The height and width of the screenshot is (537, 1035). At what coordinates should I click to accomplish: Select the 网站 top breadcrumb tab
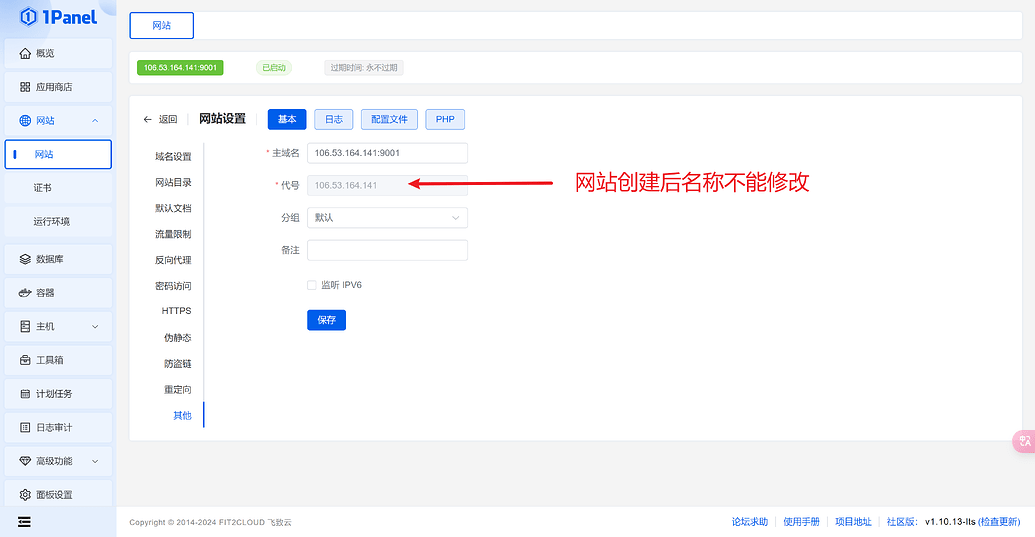click(162, 26)
